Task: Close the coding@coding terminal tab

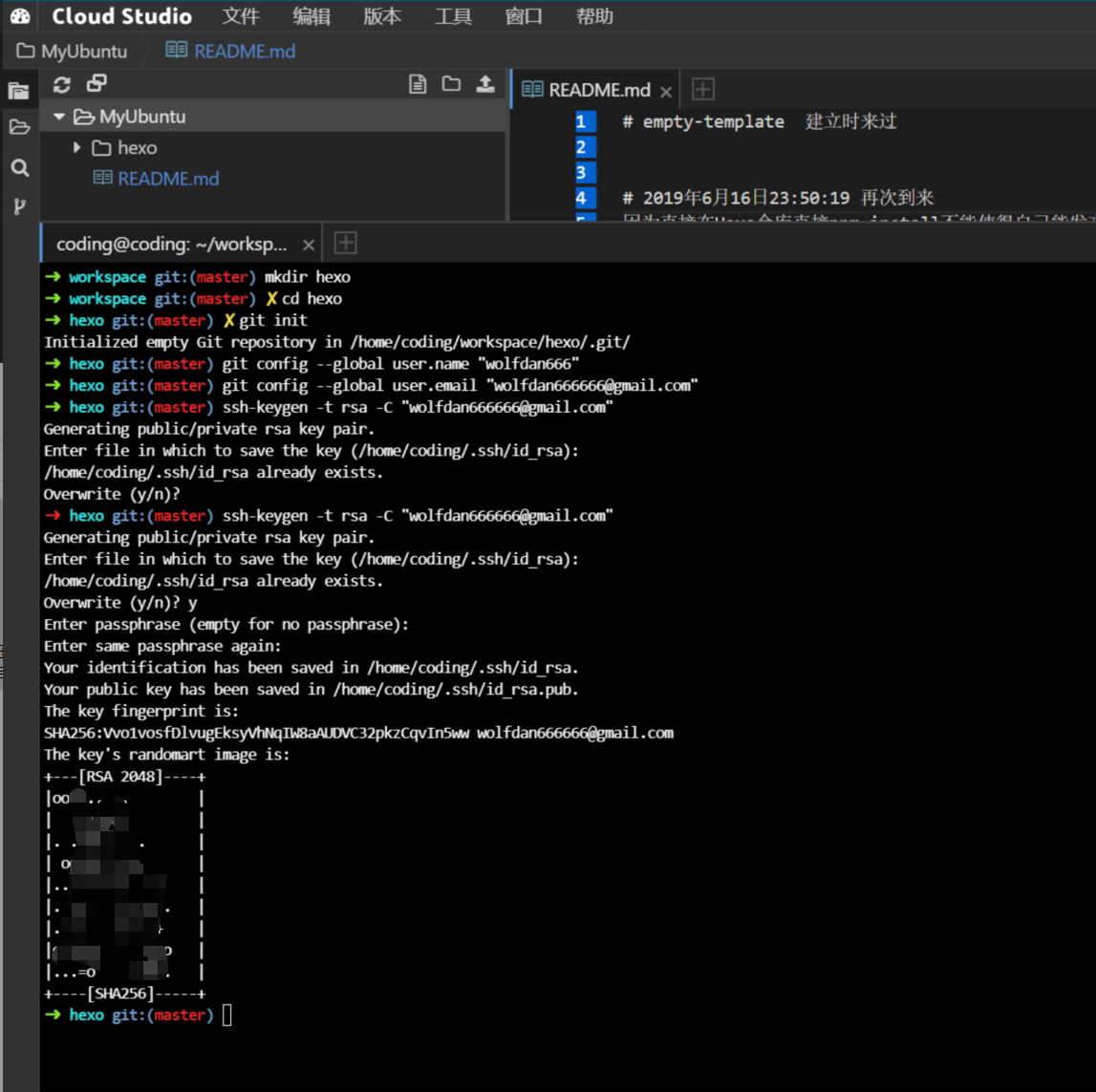Action: point(309,244)
